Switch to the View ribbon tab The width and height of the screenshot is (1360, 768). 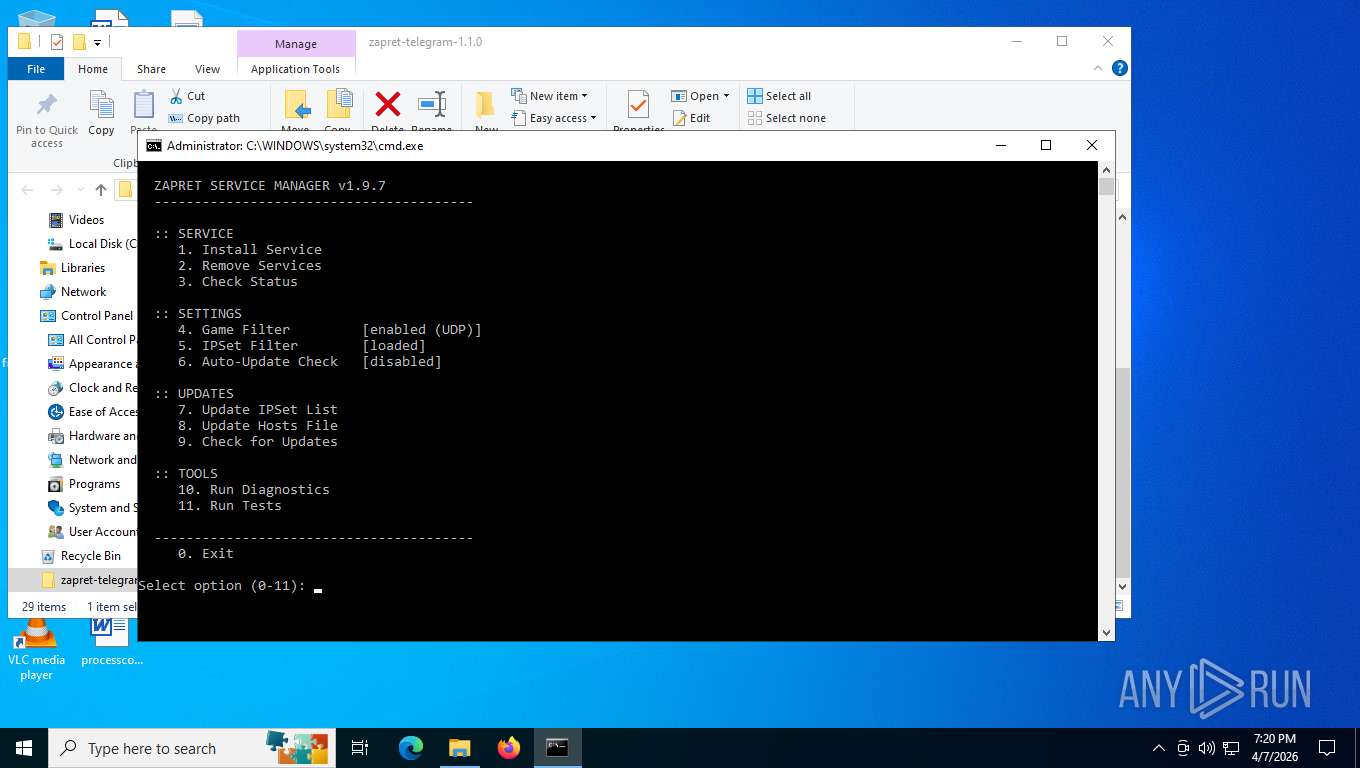(207, 69)
